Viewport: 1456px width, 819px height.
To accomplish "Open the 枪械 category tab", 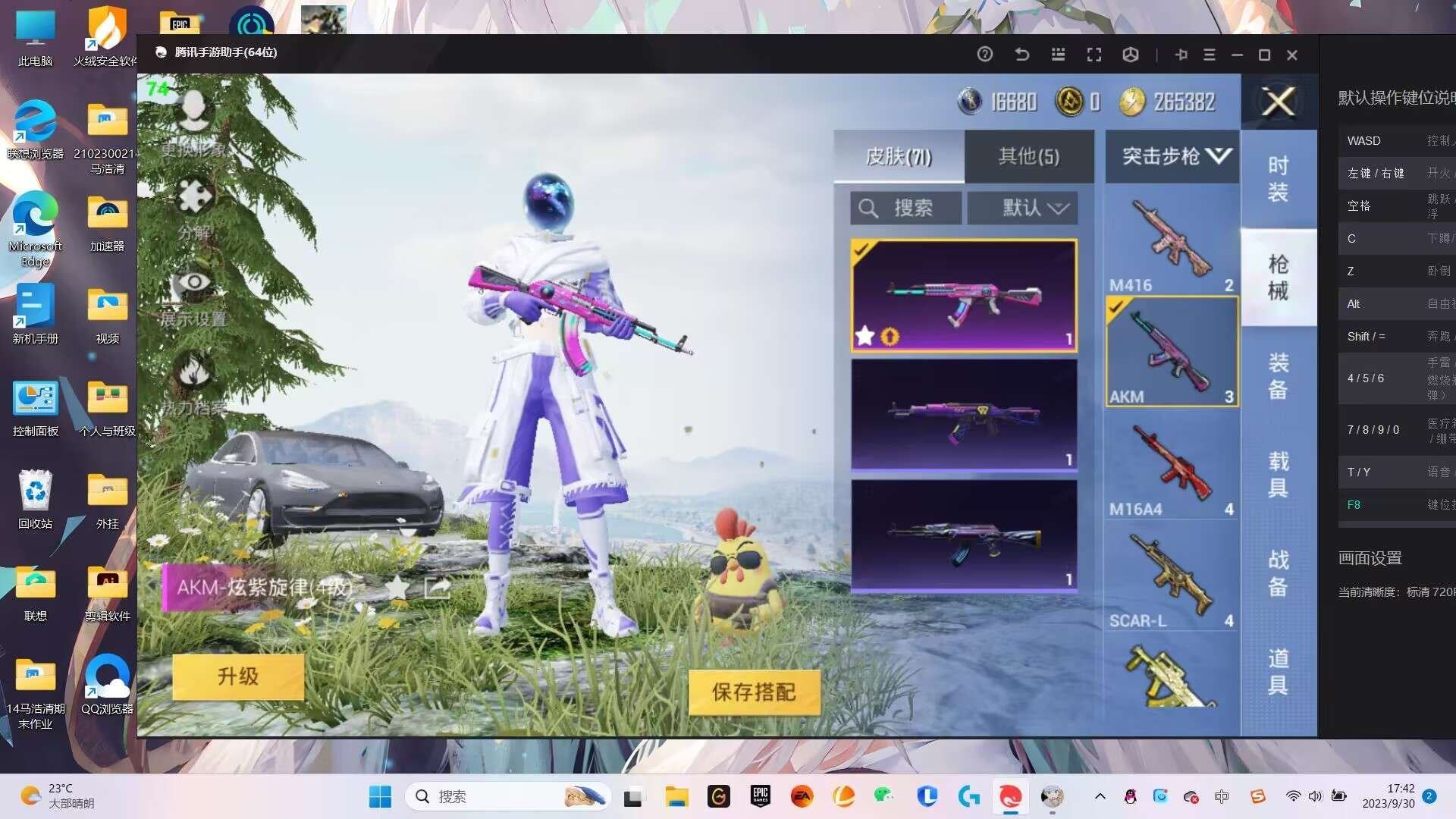I will pos(1278,278).
